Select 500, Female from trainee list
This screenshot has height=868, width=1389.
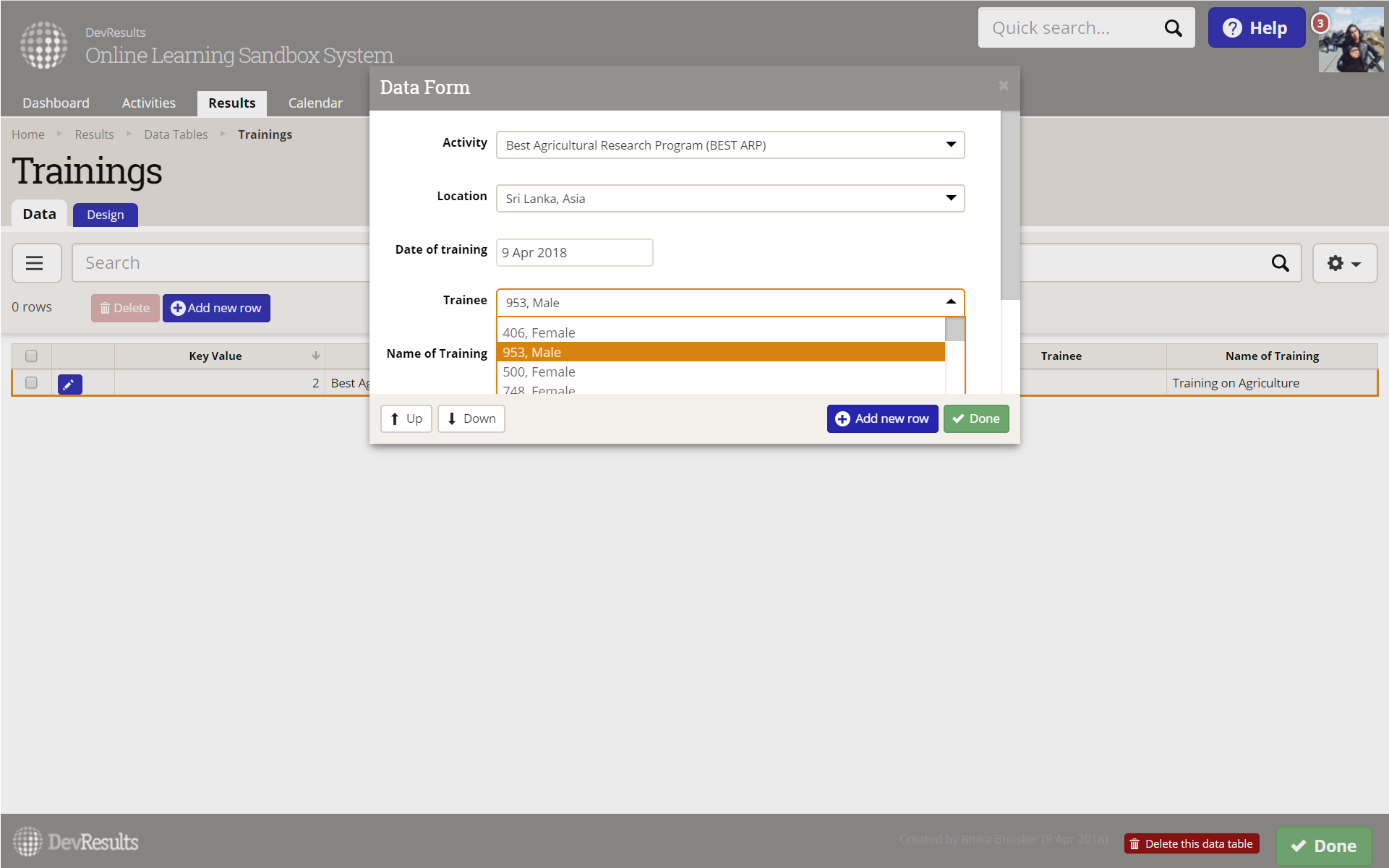tap(539, 372)
